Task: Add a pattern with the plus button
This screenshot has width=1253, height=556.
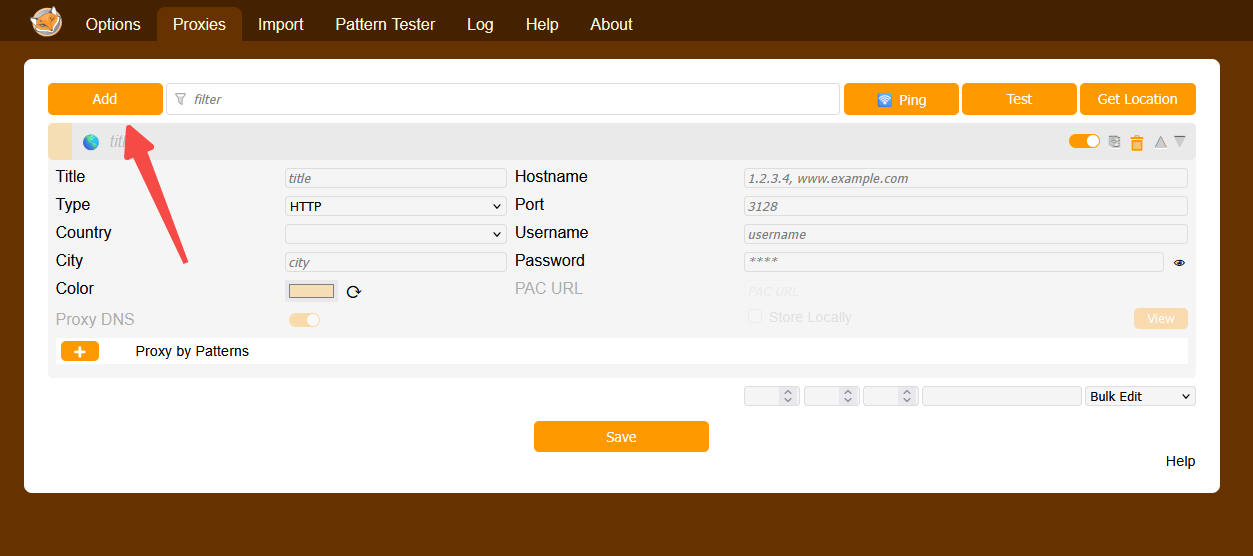Action: click(80, 351)
